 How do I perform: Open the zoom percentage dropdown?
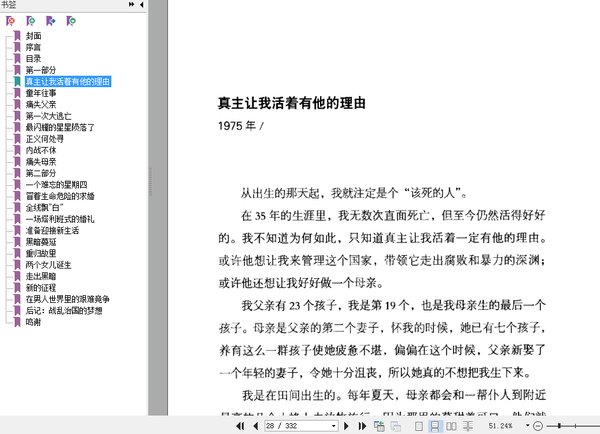click(x=528, y=426)
